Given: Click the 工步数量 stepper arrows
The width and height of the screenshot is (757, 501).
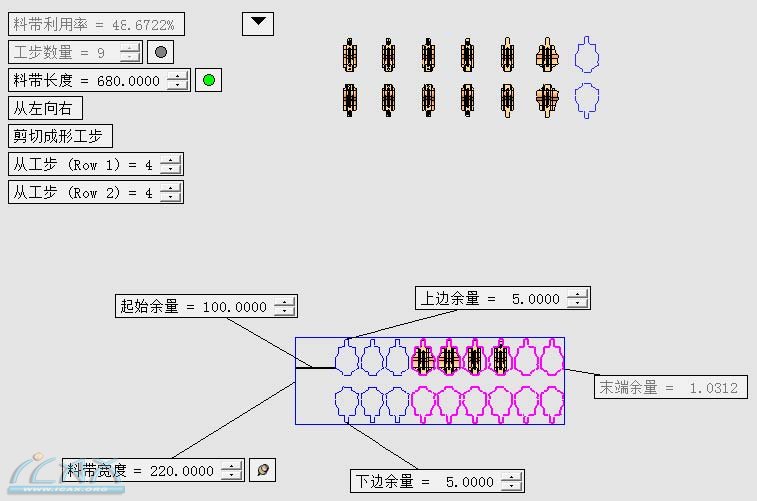Looking at the screenshot, I should [x=130, y=52].
